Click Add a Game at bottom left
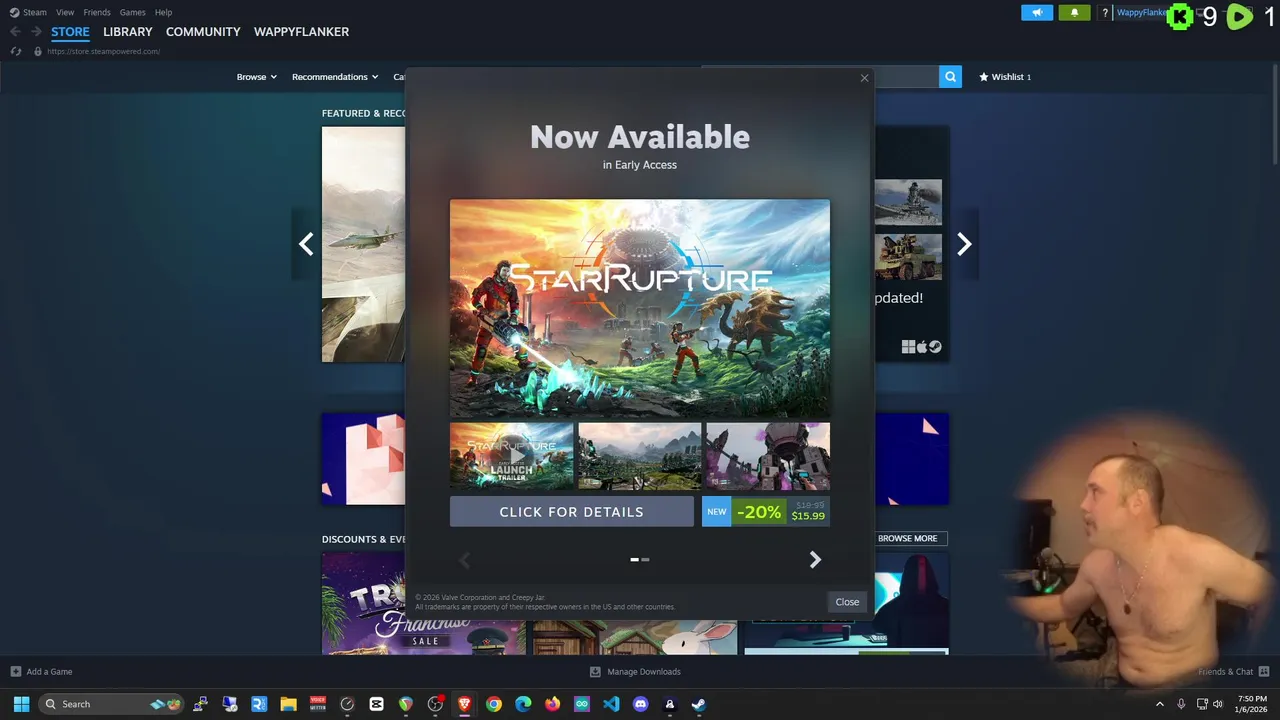The height and width of the screenshot is (720, 1280). (x=41, y=671)
